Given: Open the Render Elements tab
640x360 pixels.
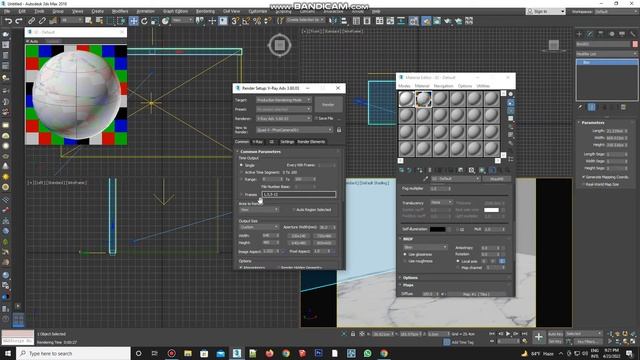Looking at the screenshot, I should [x=311, y=142].
